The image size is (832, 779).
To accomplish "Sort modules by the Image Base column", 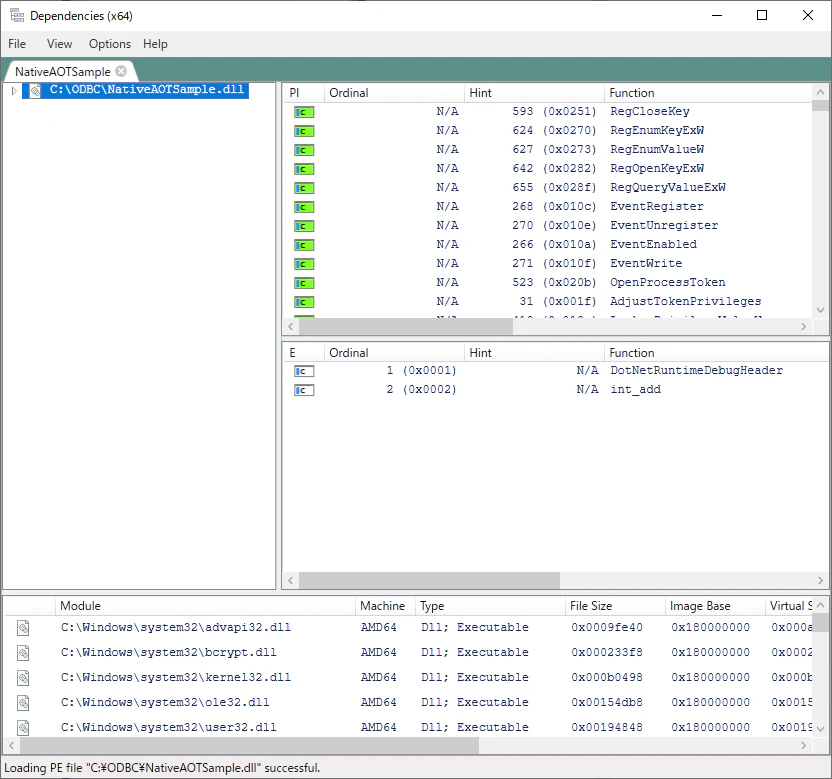I will click(714, 606).
